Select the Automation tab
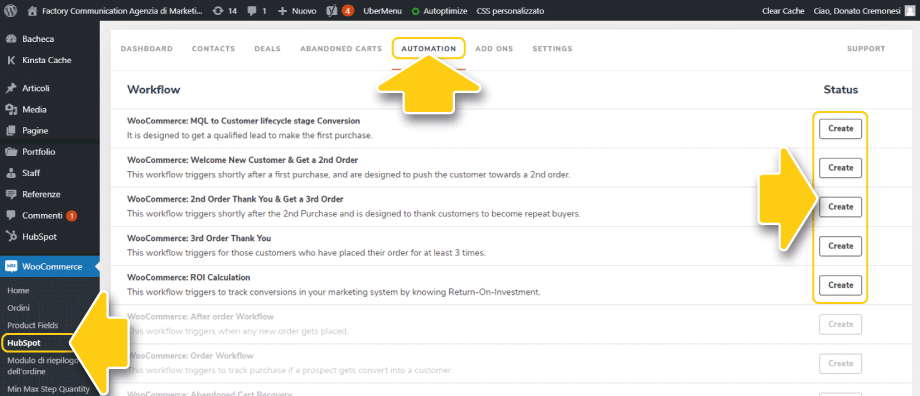The height and width of the screenshot is (396, 920). [x=429, y=49]
